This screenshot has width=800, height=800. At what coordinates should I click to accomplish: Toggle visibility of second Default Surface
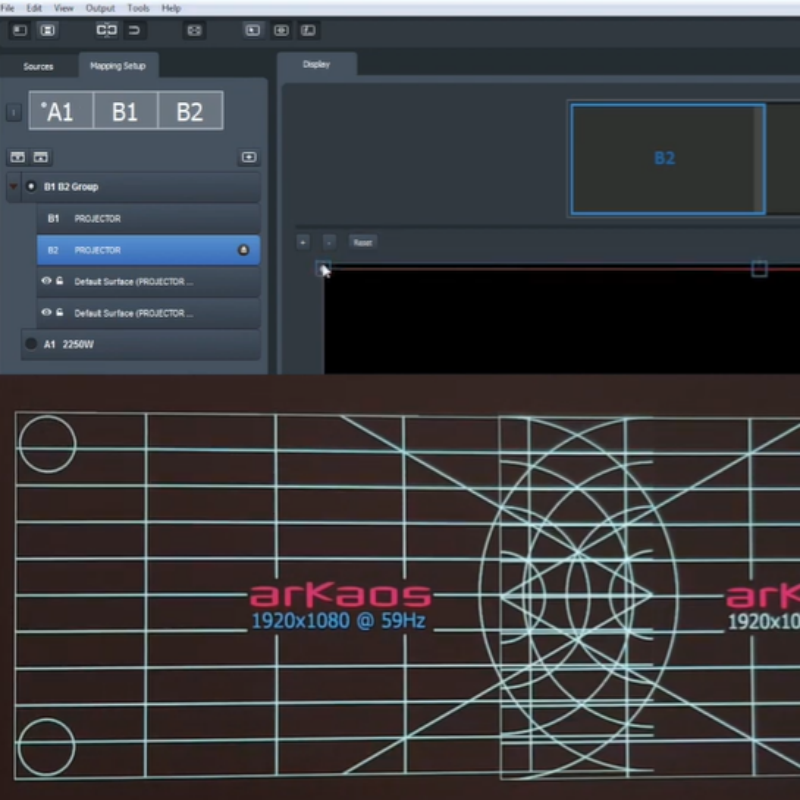pyautogui.click(x=46, y=313)
